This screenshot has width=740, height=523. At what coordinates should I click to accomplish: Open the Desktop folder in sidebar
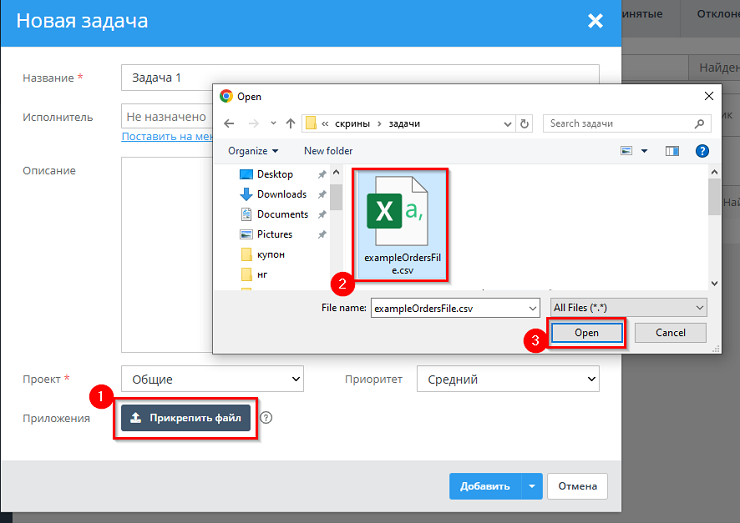274,174
